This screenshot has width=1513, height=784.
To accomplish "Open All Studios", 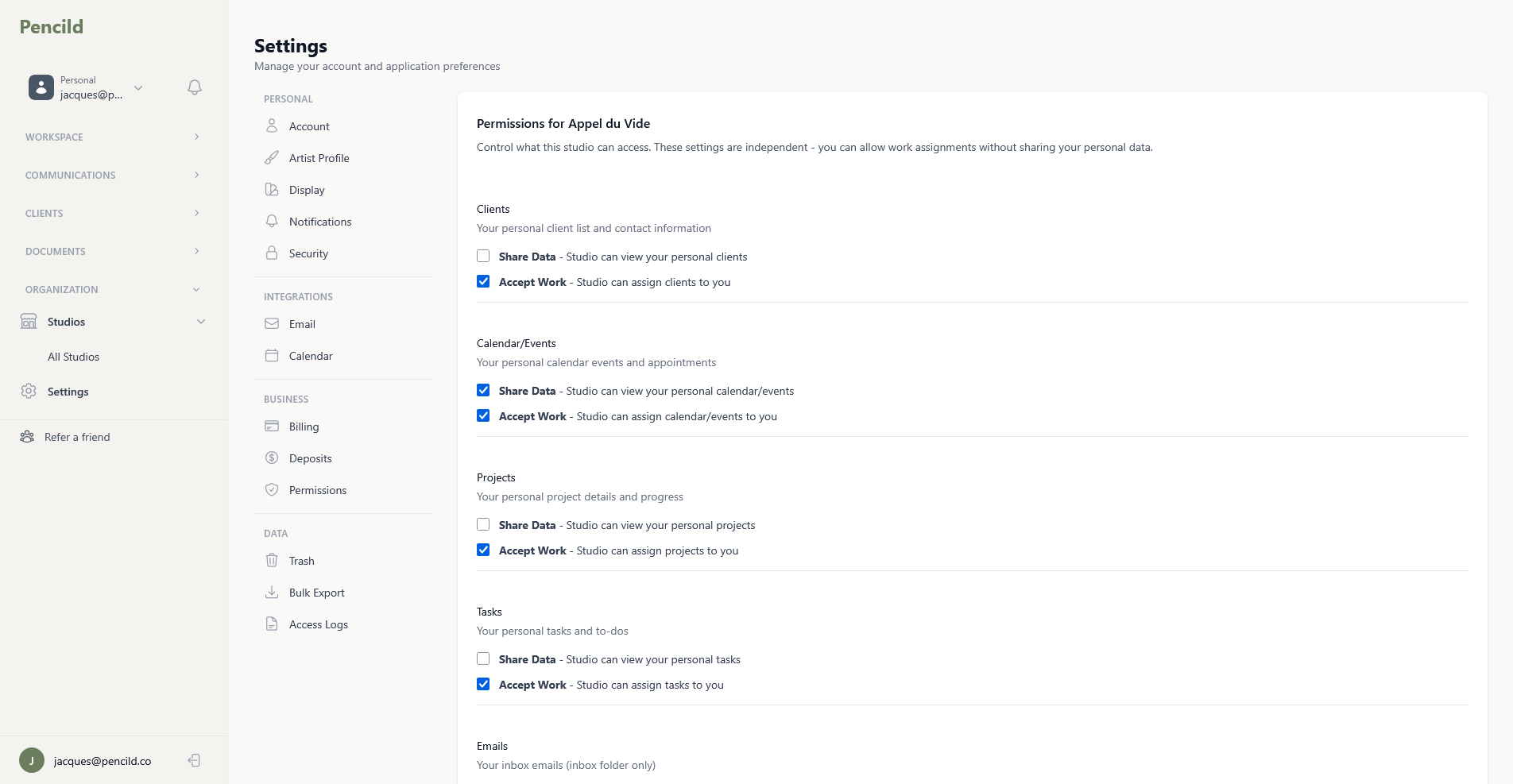I will tap(74, 356).
